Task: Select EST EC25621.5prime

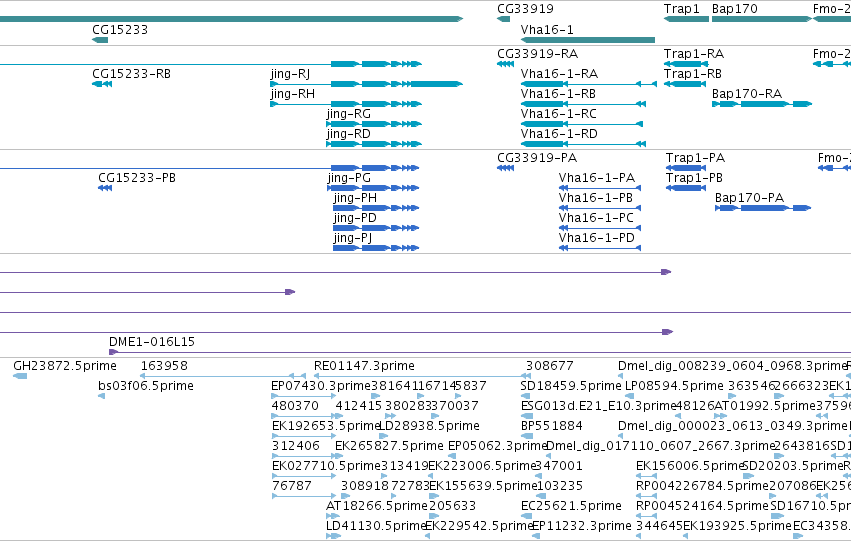Action: [571, 506]
